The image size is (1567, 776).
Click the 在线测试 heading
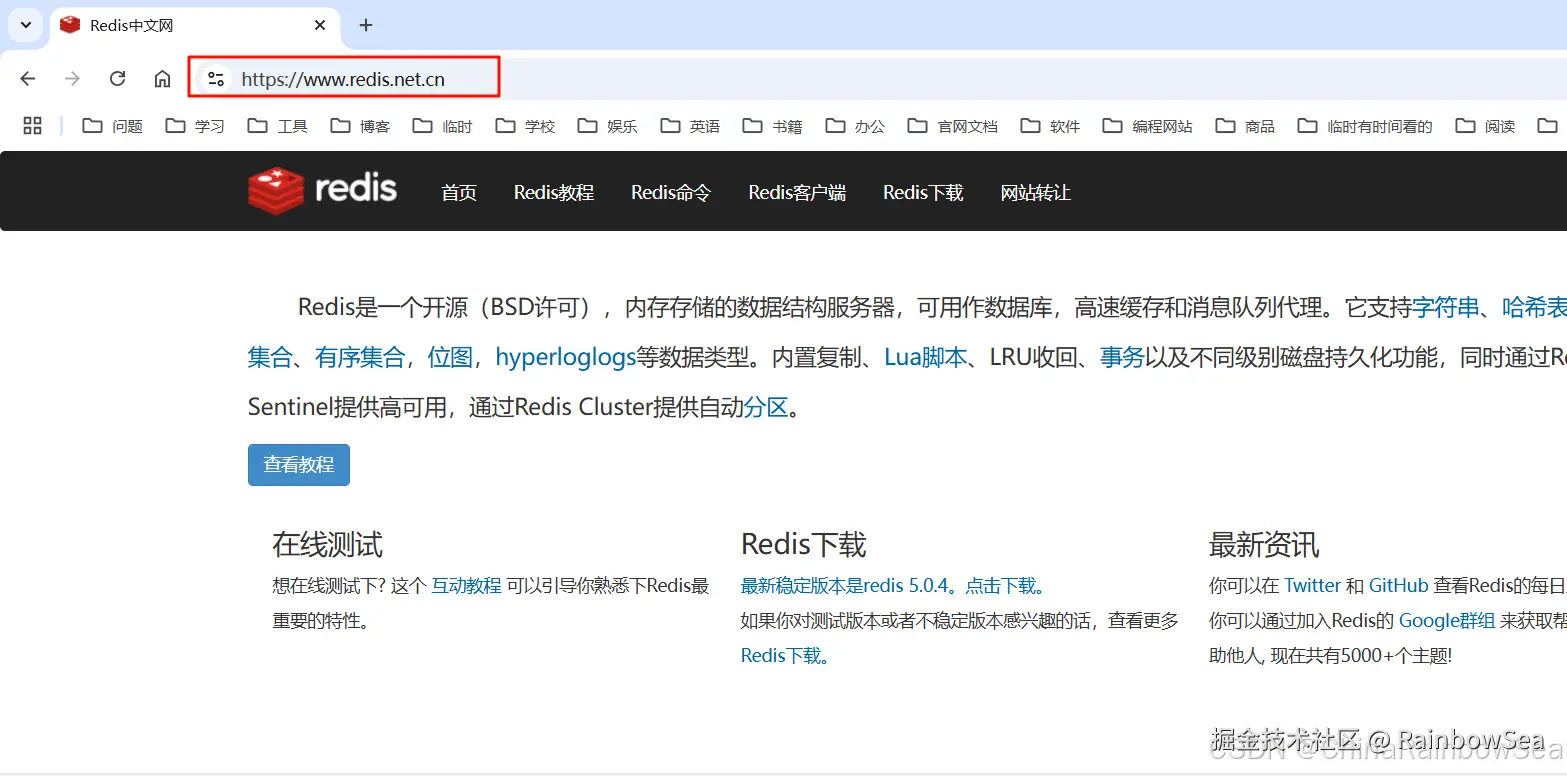[327, 545]
